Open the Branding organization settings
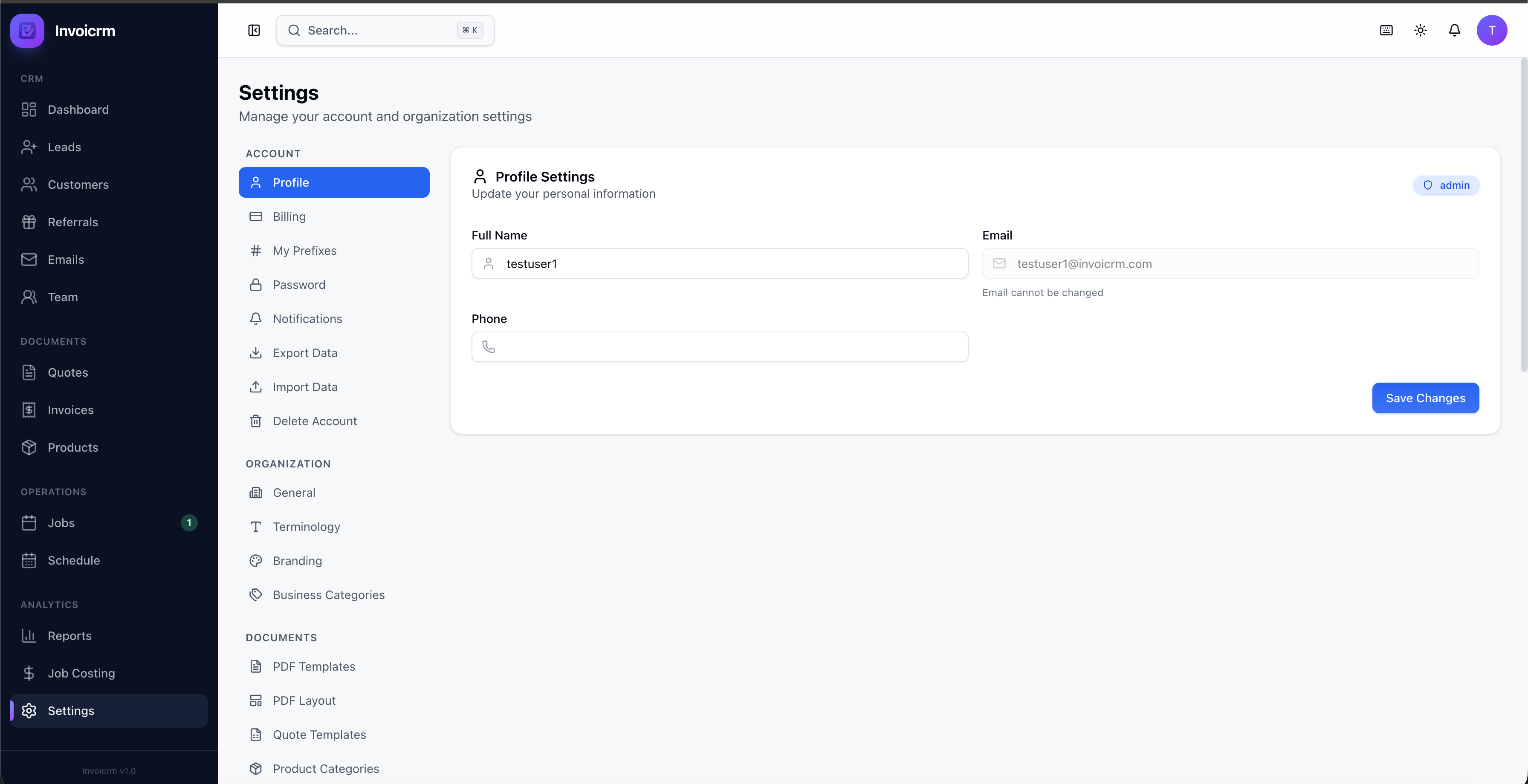The height and width of the screenshot is (784, 1528). pos(297,560)
